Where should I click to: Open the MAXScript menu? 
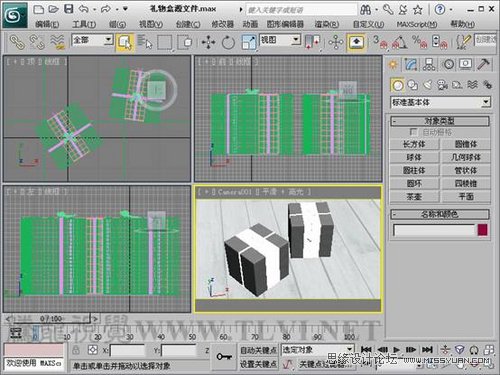pos(417,24)
